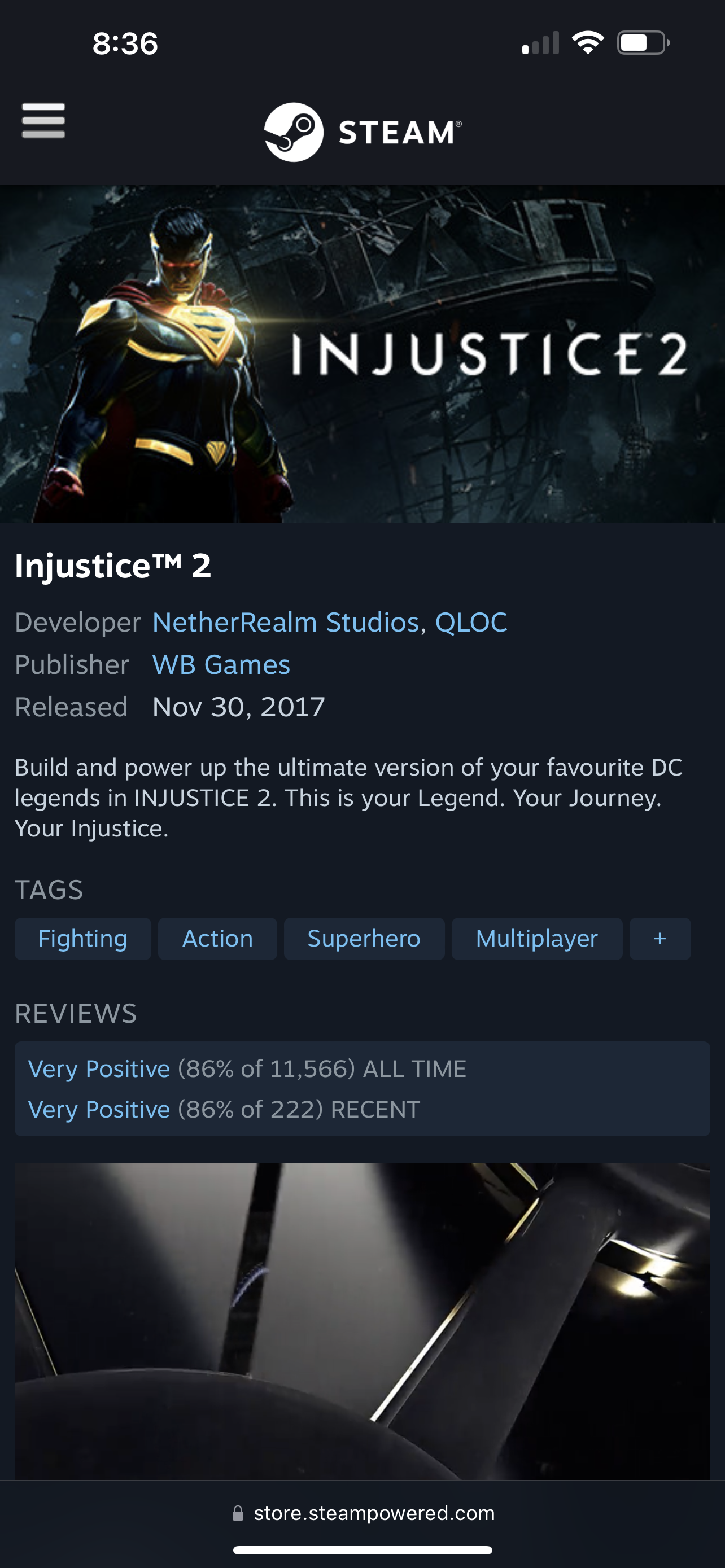Tap the battery indicator icon
Screen dimensions: 725x1568
pos(644,42)
